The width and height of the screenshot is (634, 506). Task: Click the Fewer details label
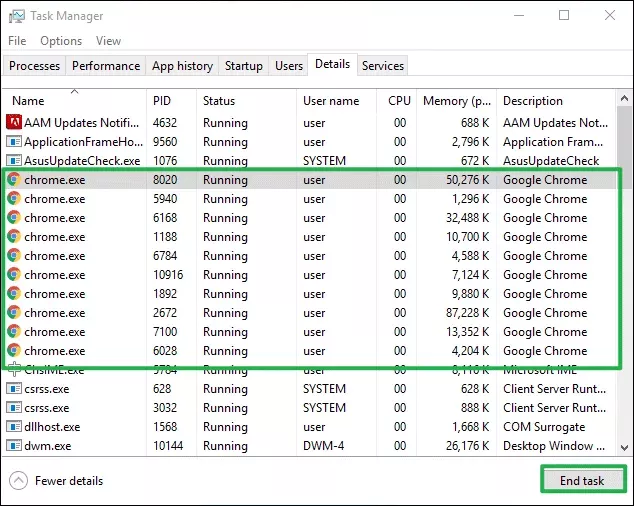pyautogui.click(x=69, y=481)
